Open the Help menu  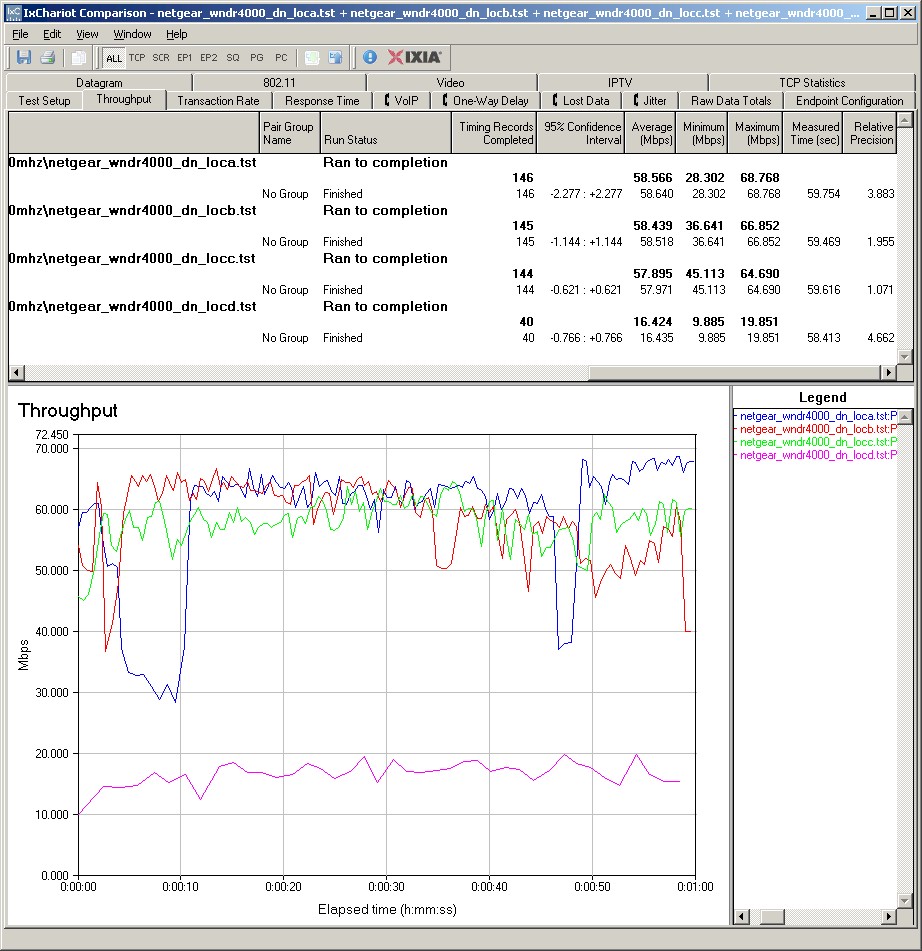click(177, 34)
